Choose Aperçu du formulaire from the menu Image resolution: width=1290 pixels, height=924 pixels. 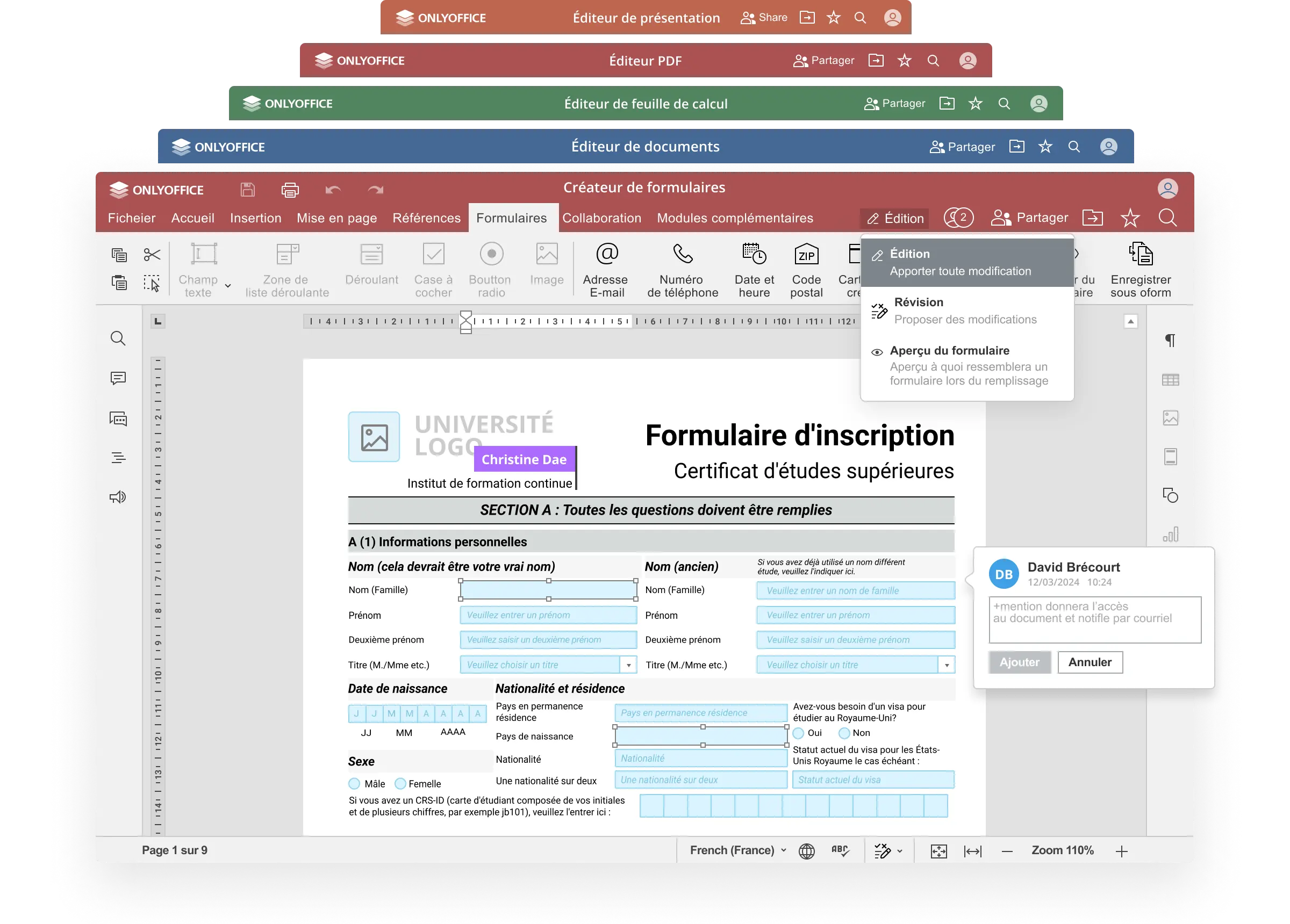click(967, 365)
